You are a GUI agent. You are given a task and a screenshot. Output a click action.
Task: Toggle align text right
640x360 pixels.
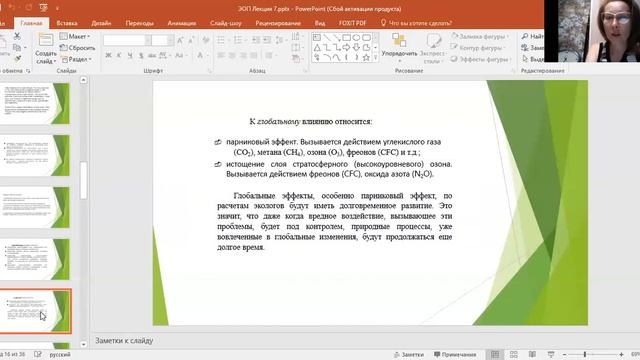(243, 55)
